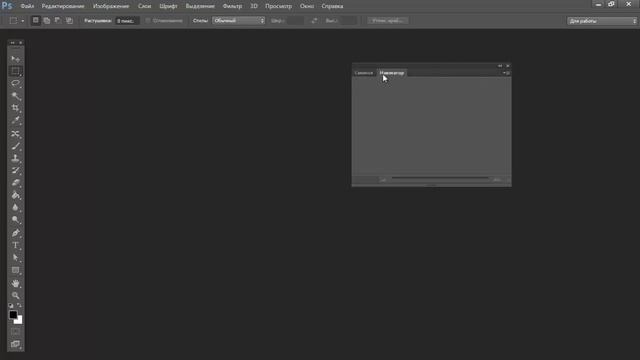Select the Rectangular Marquee tool in toolbox
The width and height of the screenshot is (640, 360).
[16, 71]
